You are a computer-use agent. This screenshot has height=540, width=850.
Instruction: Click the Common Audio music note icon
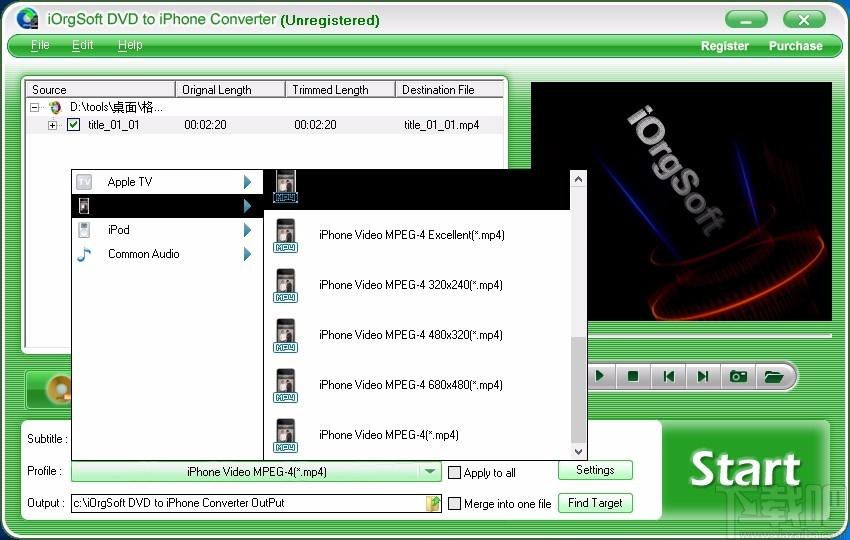point(84,254)
